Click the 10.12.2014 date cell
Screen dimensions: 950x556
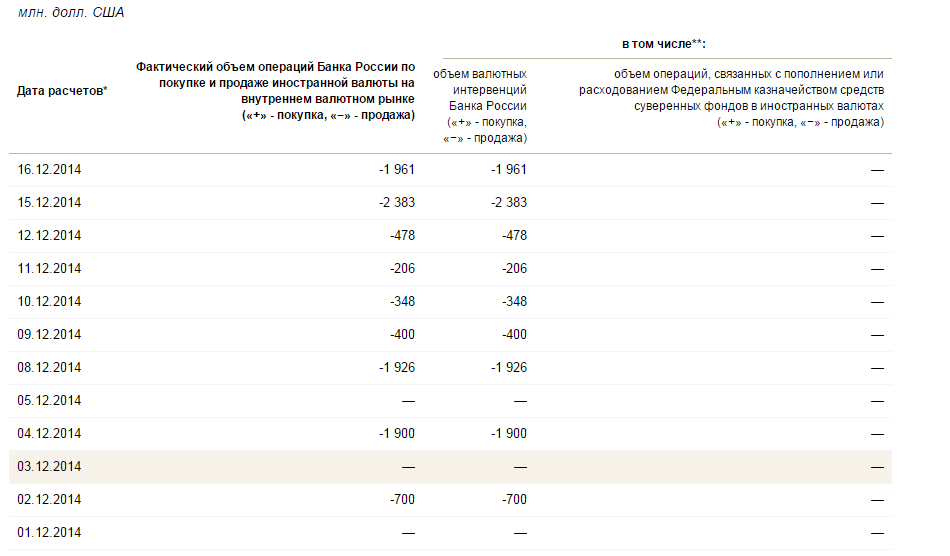tap(49, 302)
